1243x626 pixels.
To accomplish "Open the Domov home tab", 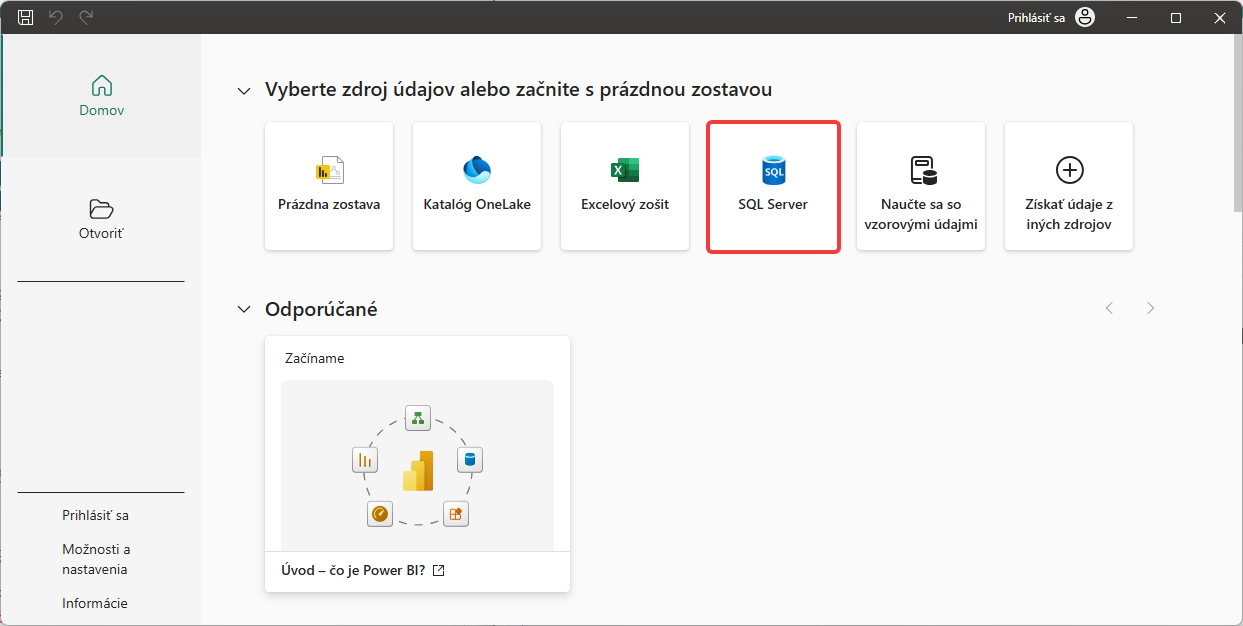I will (102, 96).
